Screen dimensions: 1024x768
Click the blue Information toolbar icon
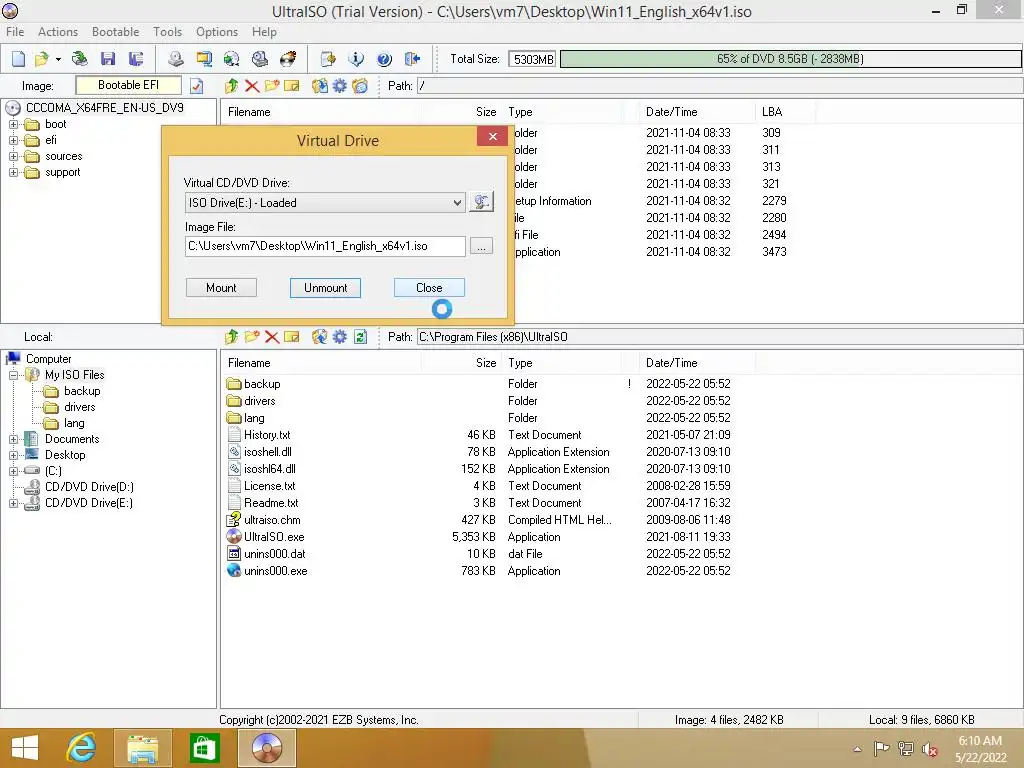pyautogui.click(x=356, y=59)
